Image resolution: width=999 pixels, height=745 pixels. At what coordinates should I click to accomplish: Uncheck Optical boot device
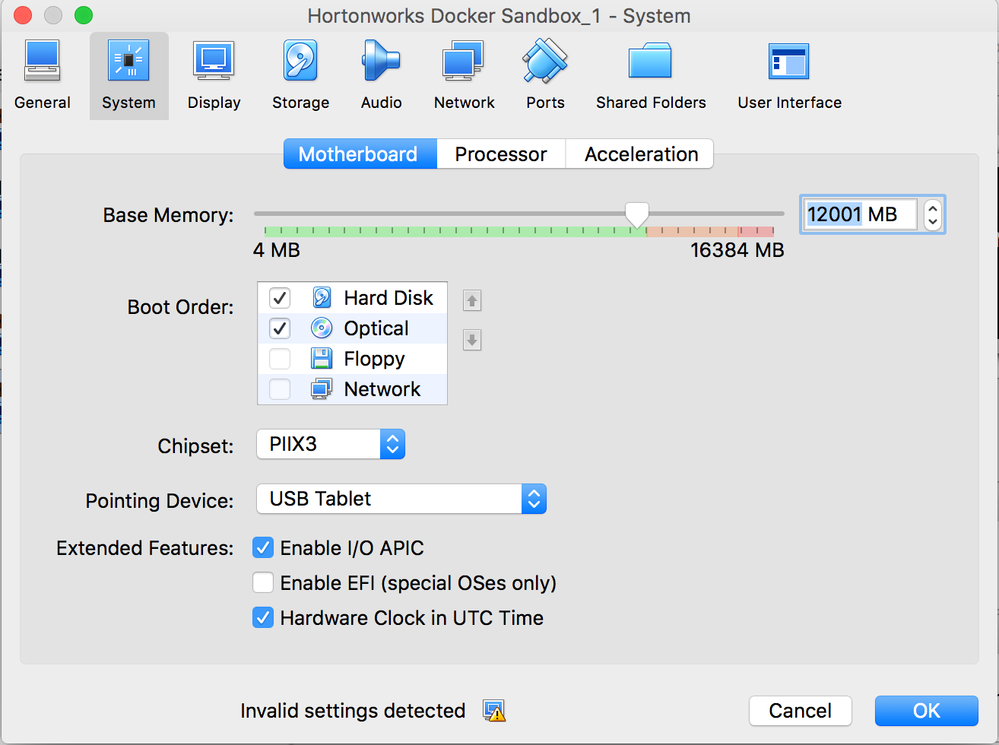click(x=280, y=328)
